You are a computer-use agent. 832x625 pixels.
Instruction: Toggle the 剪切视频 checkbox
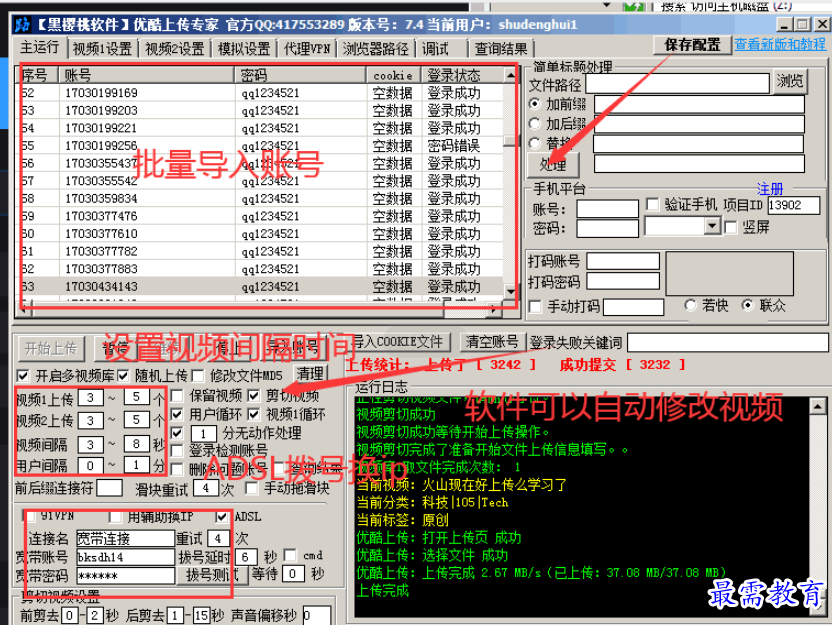[x=254, y=395]
